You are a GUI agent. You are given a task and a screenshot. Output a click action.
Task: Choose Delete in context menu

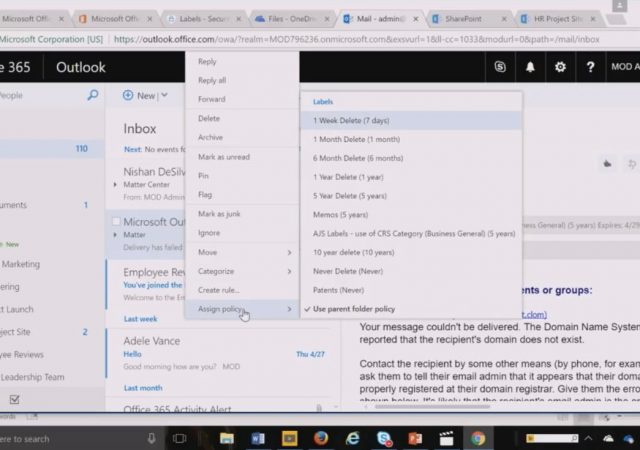tap(242, 118)
